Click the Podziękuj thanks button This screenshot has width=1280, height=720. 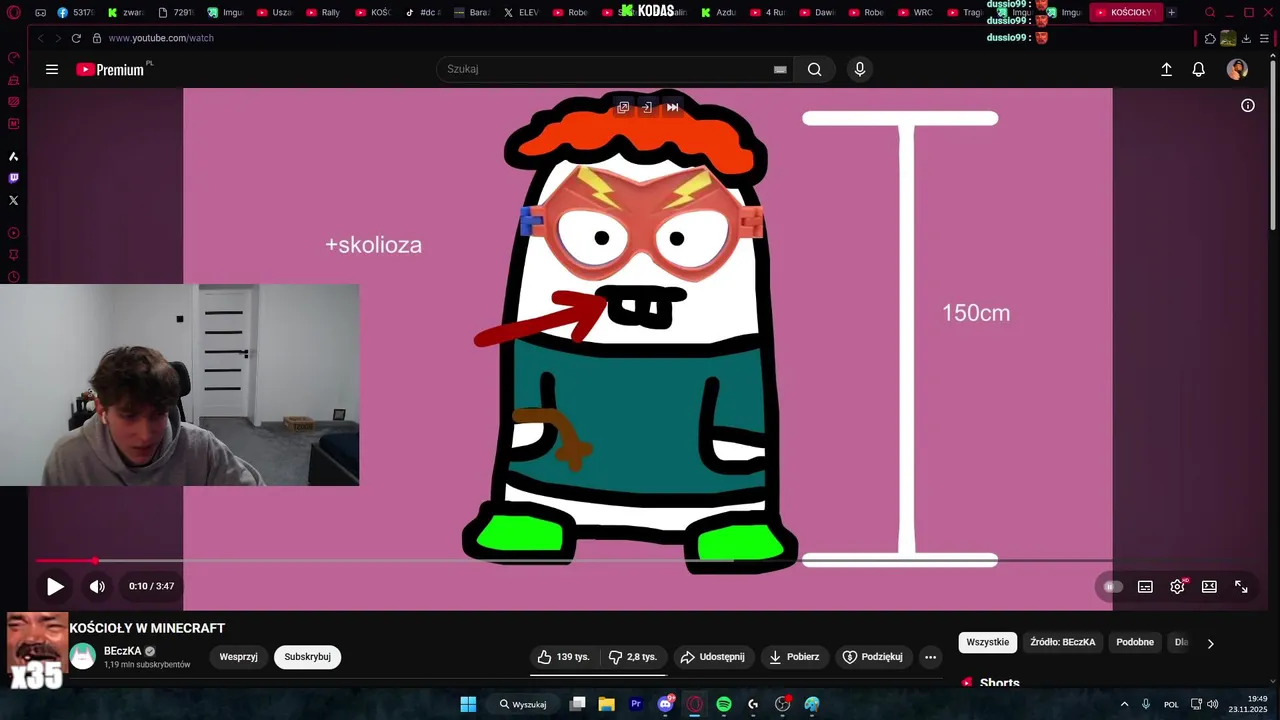874,657
